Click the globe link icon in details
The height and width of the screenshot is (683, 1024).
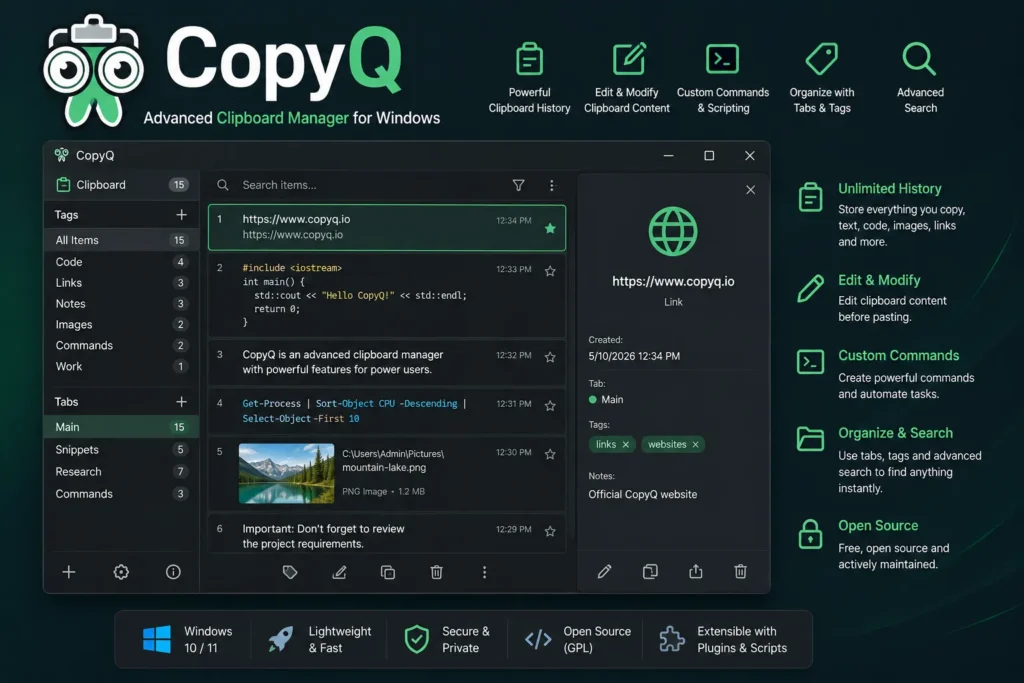pos(673,231)
